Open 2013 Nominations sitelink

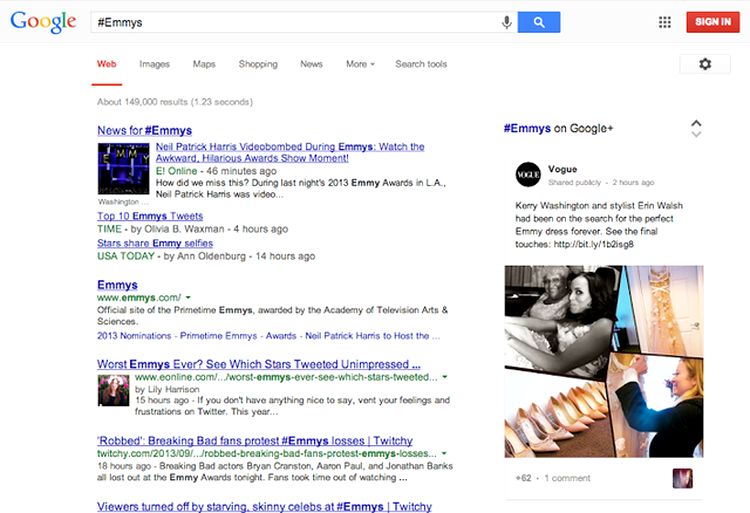point(134,336)
